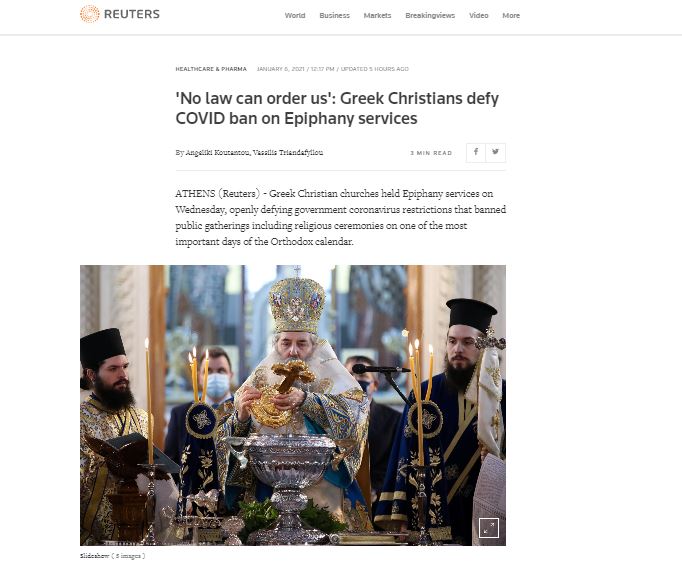682x573 pixels.
Task: Go to Markets section
Action: click(378, 15)
